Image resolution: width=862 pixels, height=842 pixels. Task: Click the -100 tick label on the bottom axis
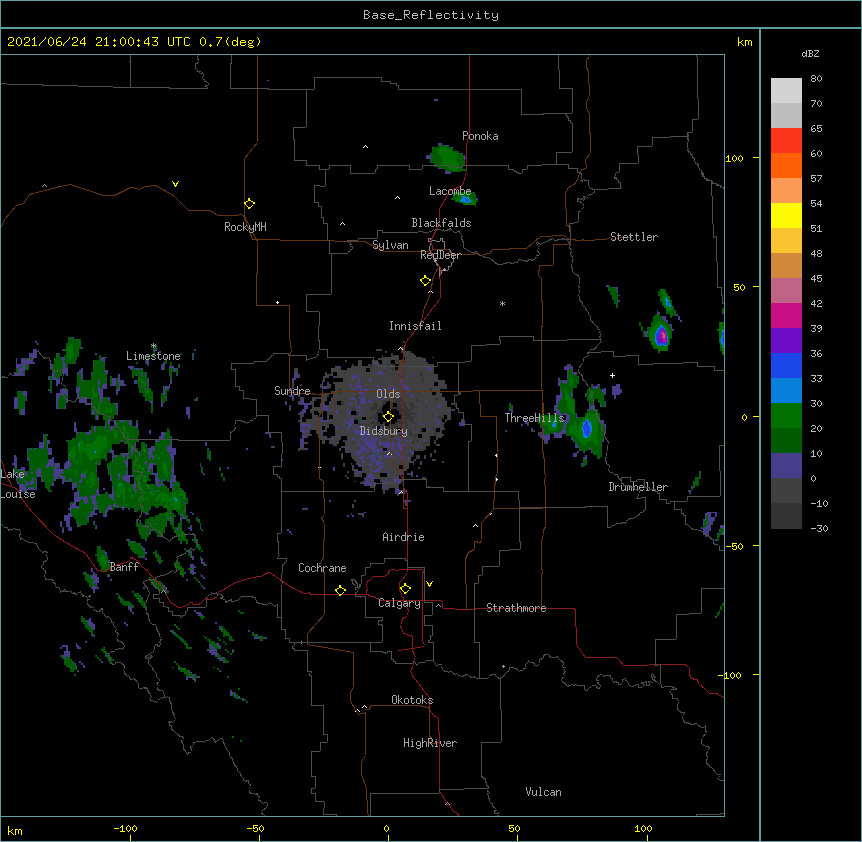tap(125, 829)
